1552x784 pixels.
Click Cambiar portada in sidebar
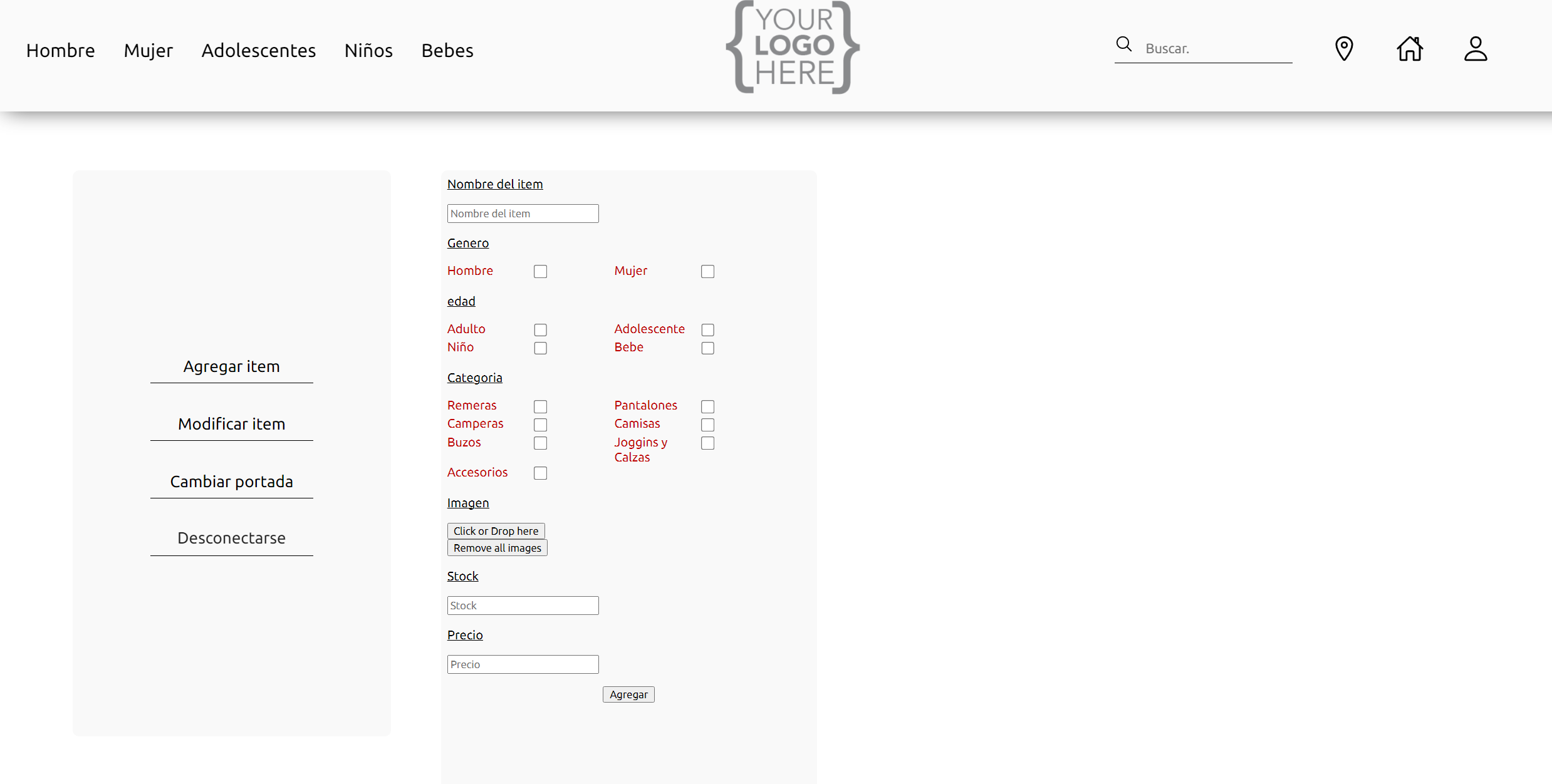231,482
